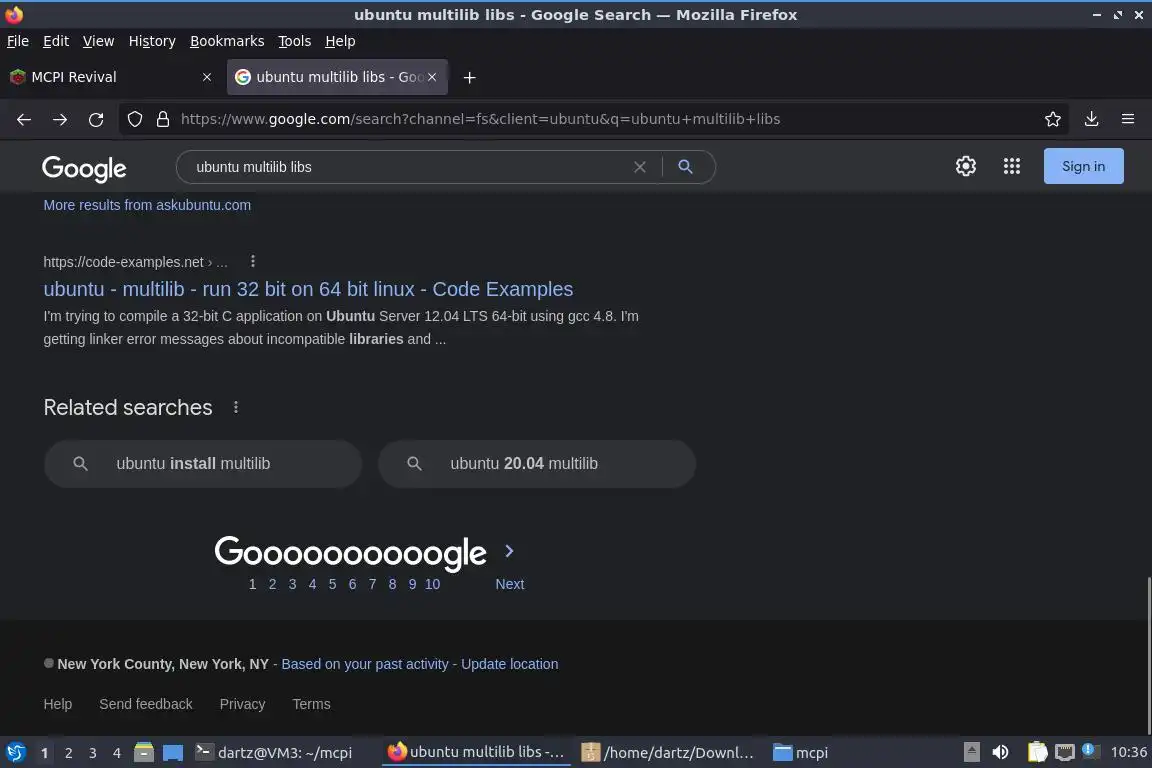Viewport: 1152px width, 768px height.
Task: Open dartz@VM3 terminal from taskbar
Action: click(273, 753)
